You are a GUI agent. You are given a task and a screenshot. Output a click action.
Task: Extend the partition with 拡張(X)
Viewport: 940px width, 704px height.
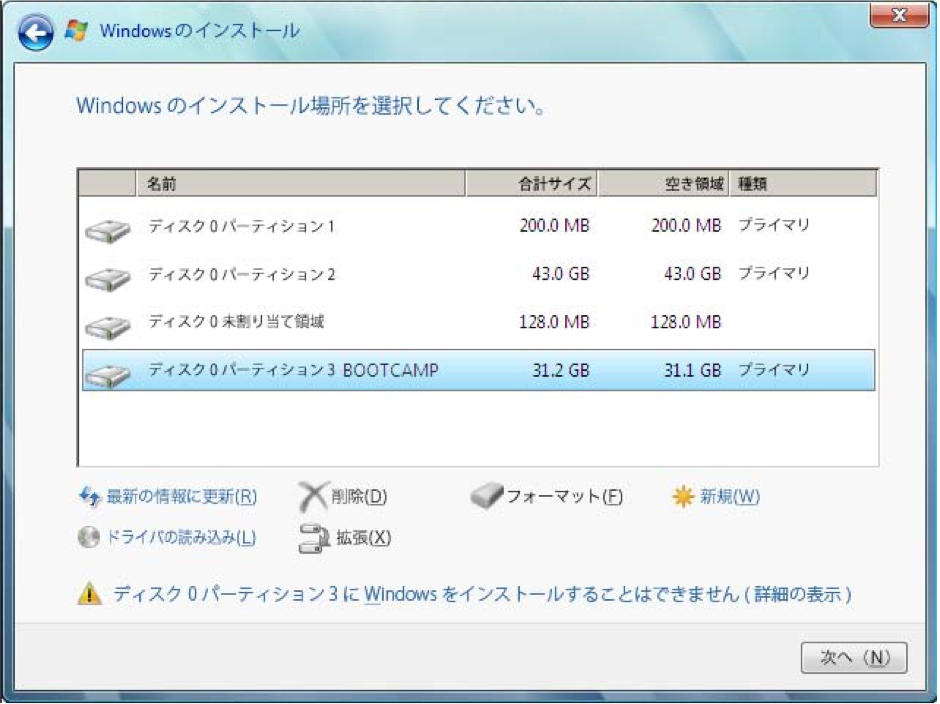pos(363,537)
